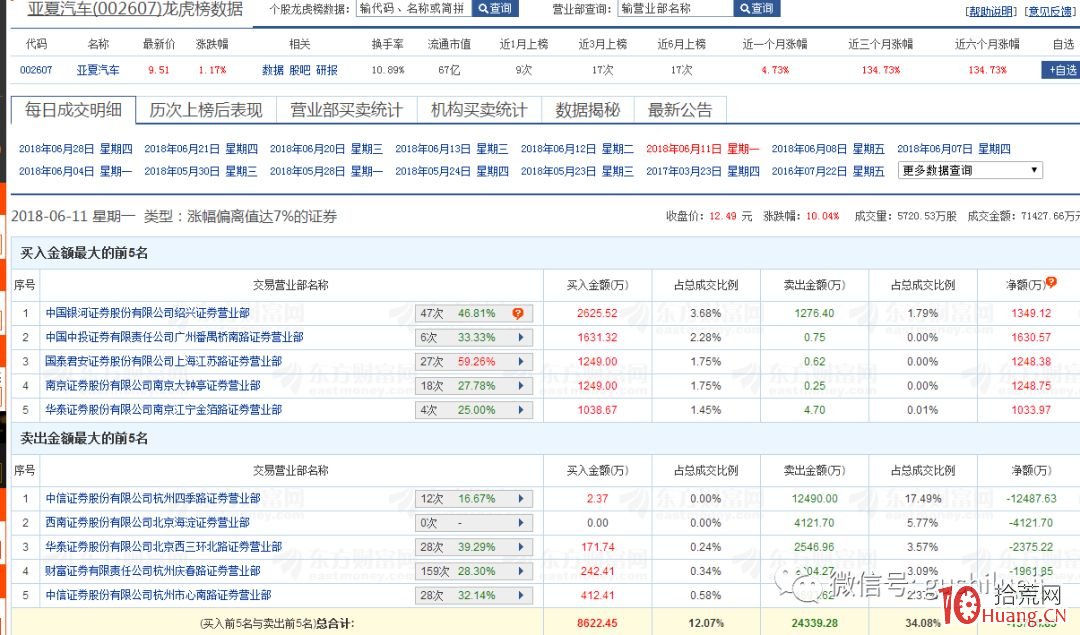The image size is (1080, 635).
Task: Open the 机构买卖统计 tab
Action: tap(479, 110)
